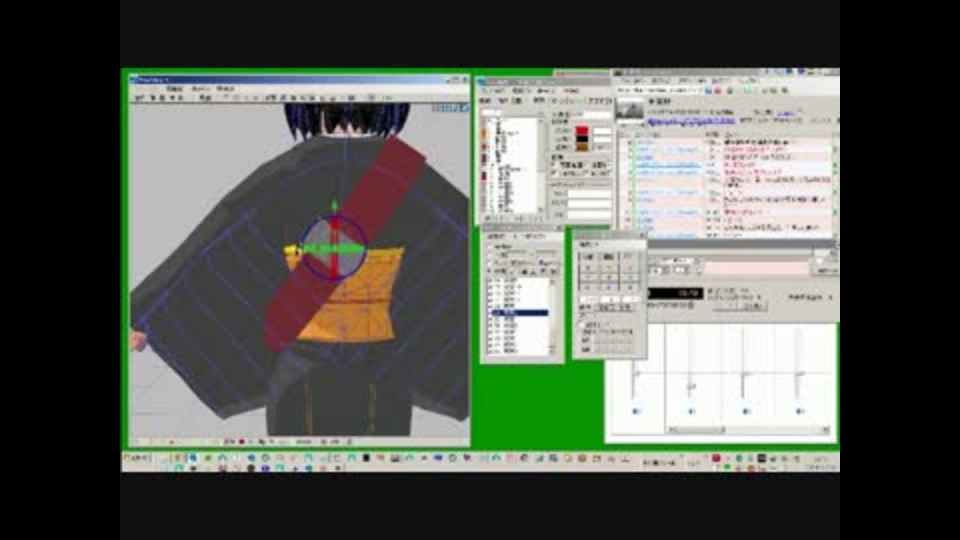Click the highlighted blue link under the video title

click(691, 121)
